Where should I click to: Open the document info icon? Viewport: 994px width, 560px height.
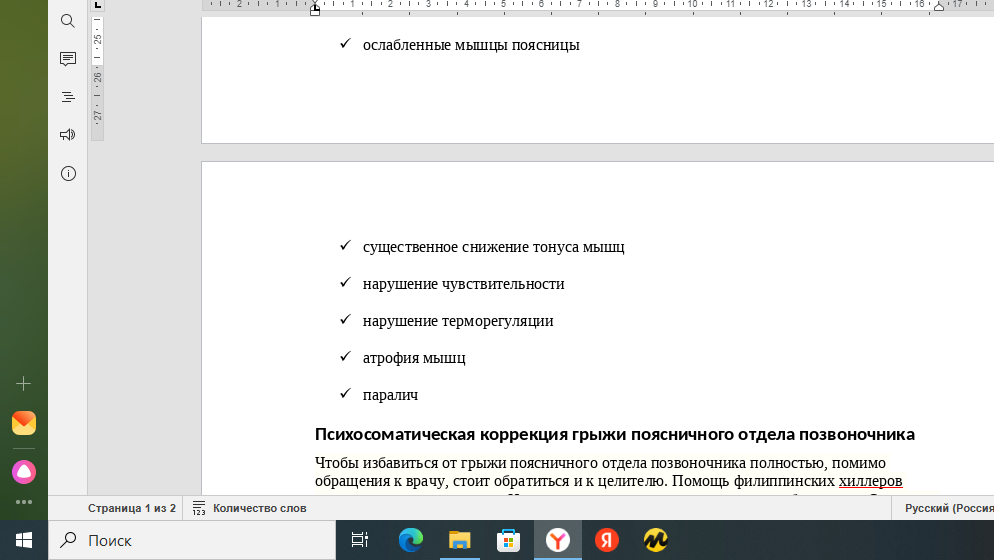(68, 173)
